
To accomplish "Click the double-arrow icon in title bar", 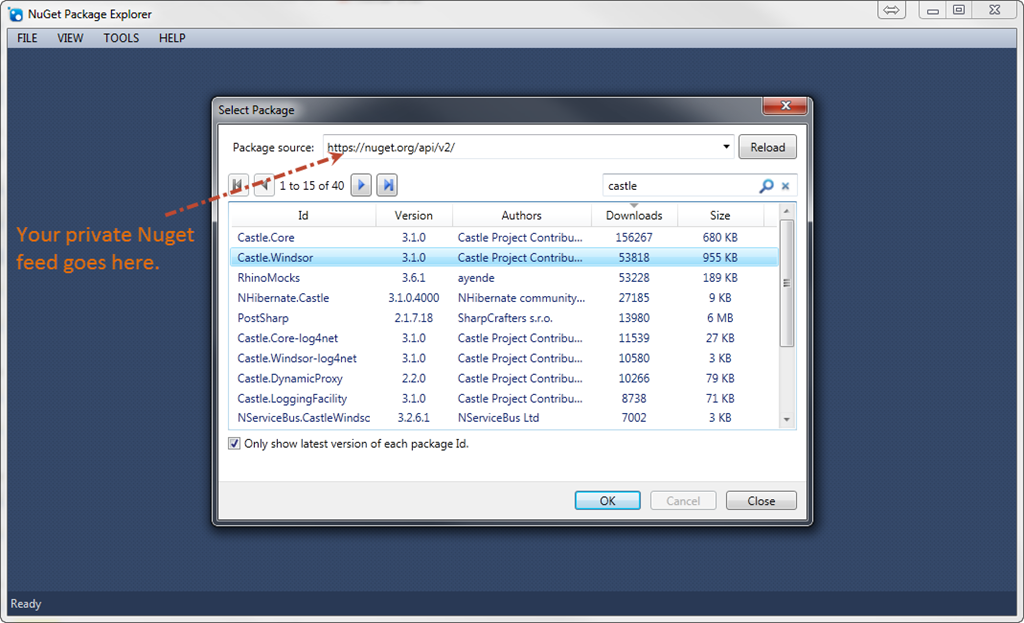I will click(892, 10).
